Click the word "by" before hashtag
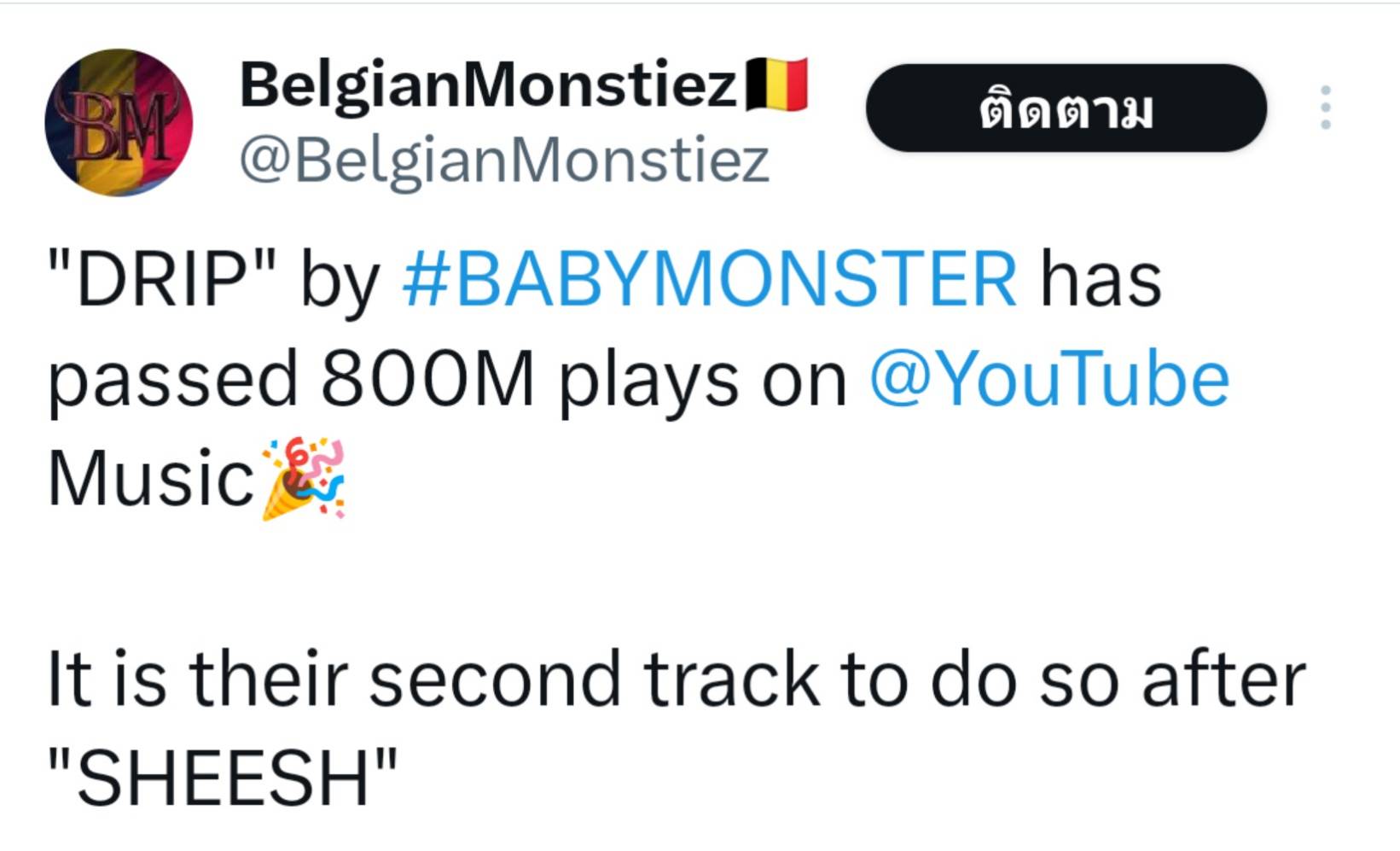This screenshot has width=1400, height=851. tap(340, 280)
